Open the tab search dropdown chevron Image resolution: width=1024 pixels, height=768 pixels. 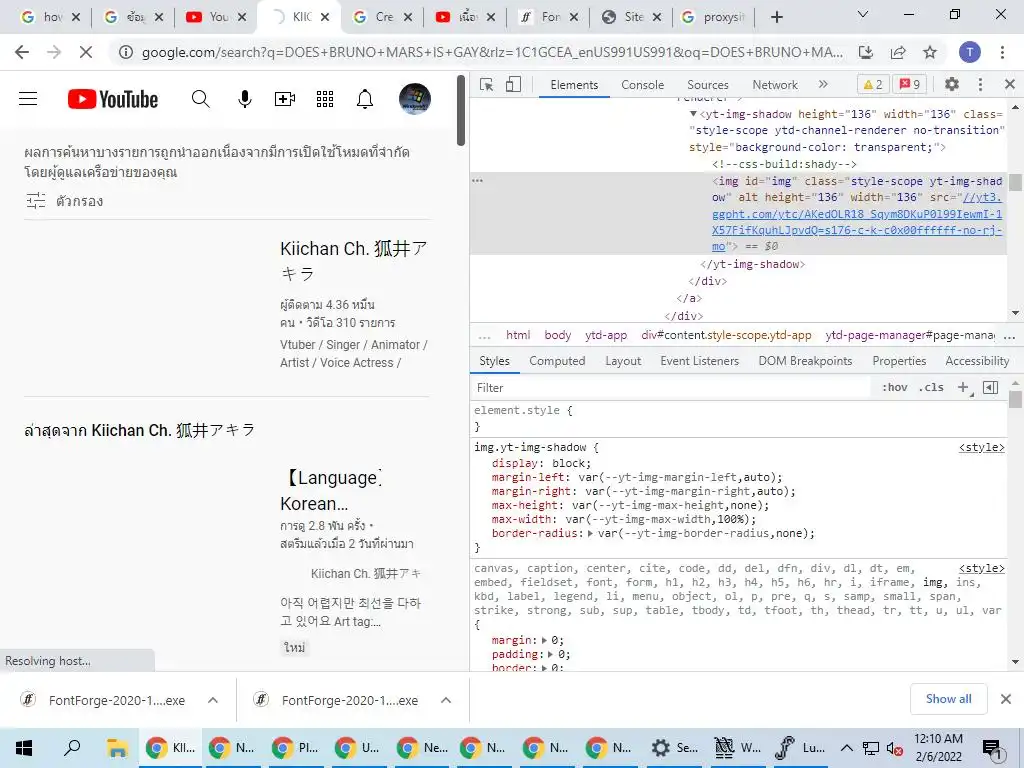tap(863, 14)
